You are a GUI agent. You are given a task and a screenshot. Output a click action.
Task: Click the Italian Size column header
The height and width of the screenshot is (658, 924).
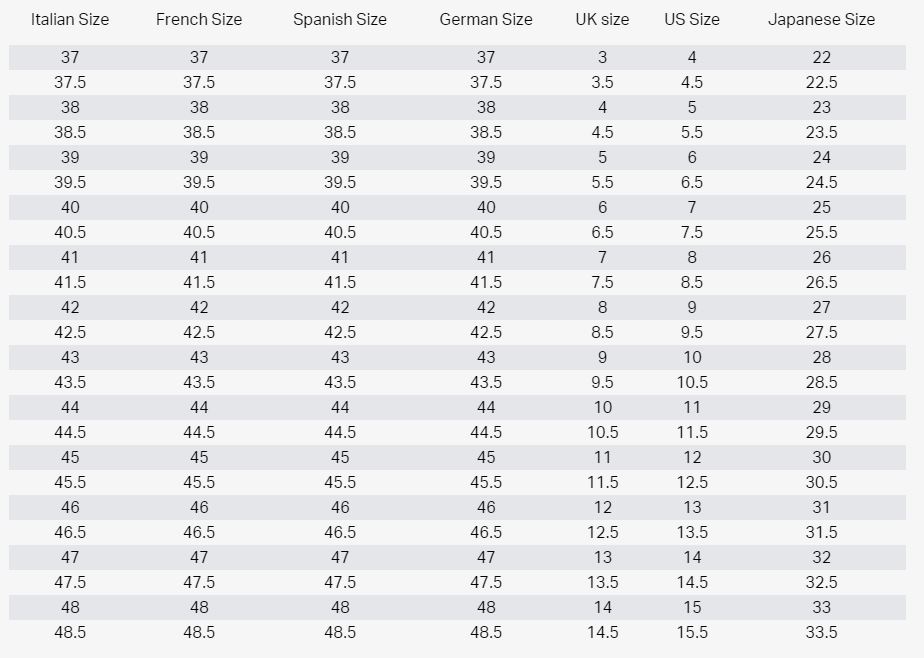(70, 19)
